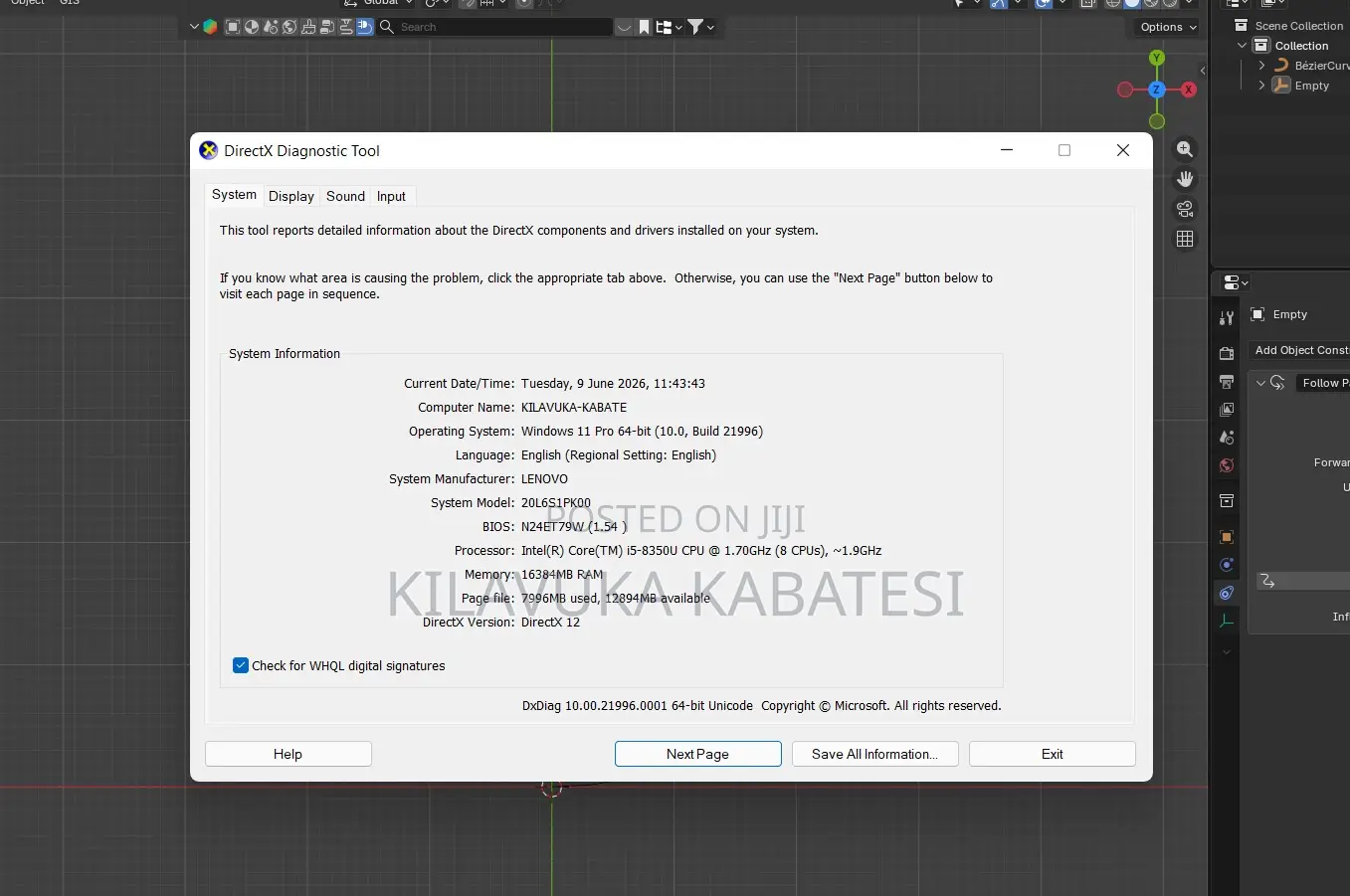1350x896 pixels.
Task: Open the Scene properties tab
Action: [x=1227, y=438]
